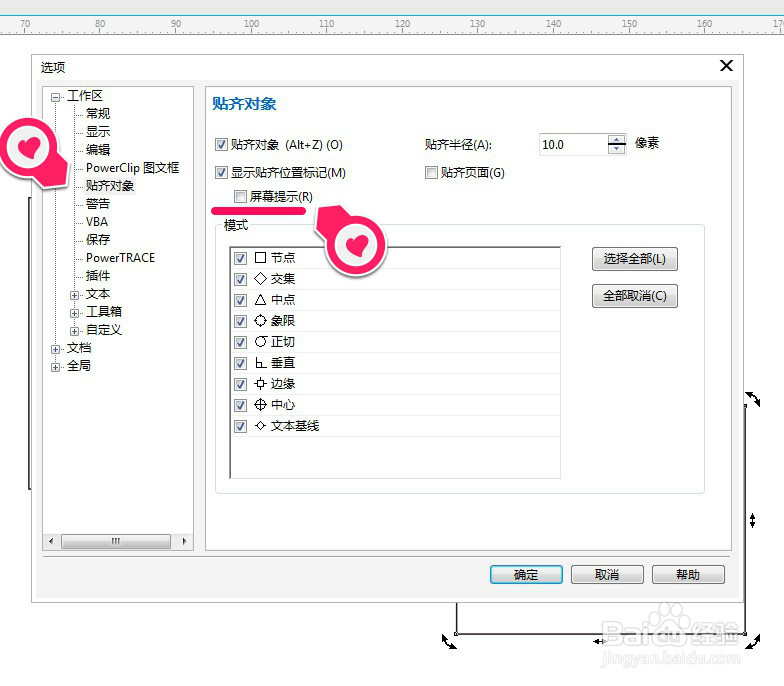Uncheck the 象限 snap mode
This screenshot has height=686, width=784.
click(240, 322)
